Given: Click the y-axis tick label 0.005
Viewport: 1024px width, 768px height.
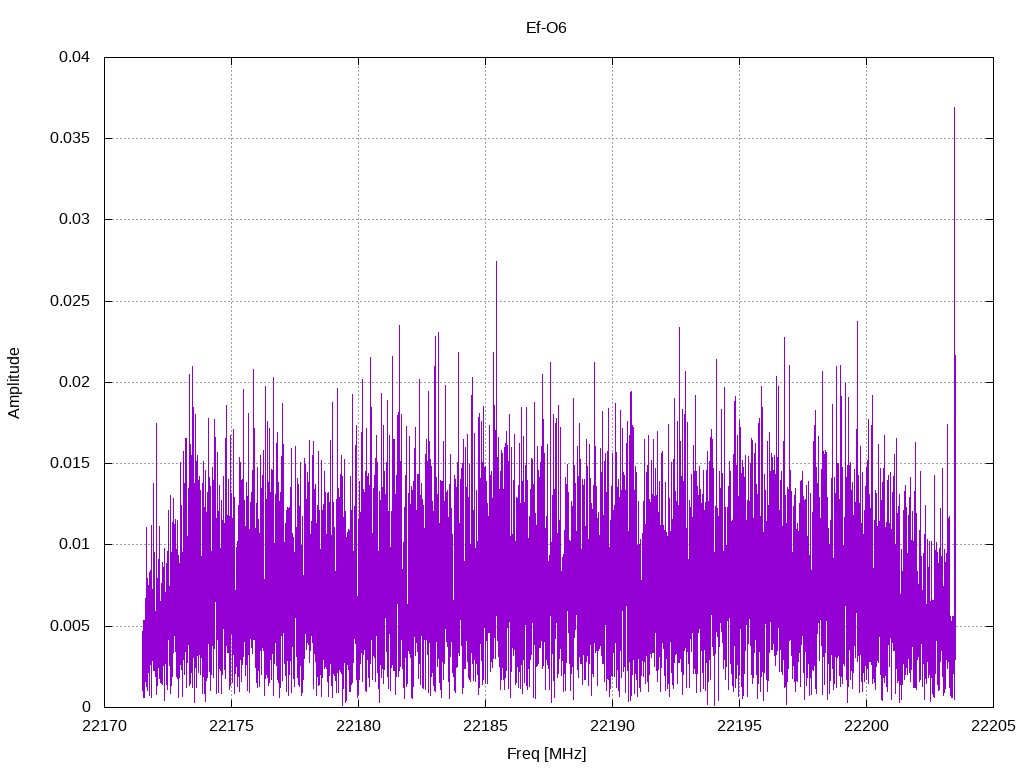Looking at the screenshot, I should [x=70, y=626].
